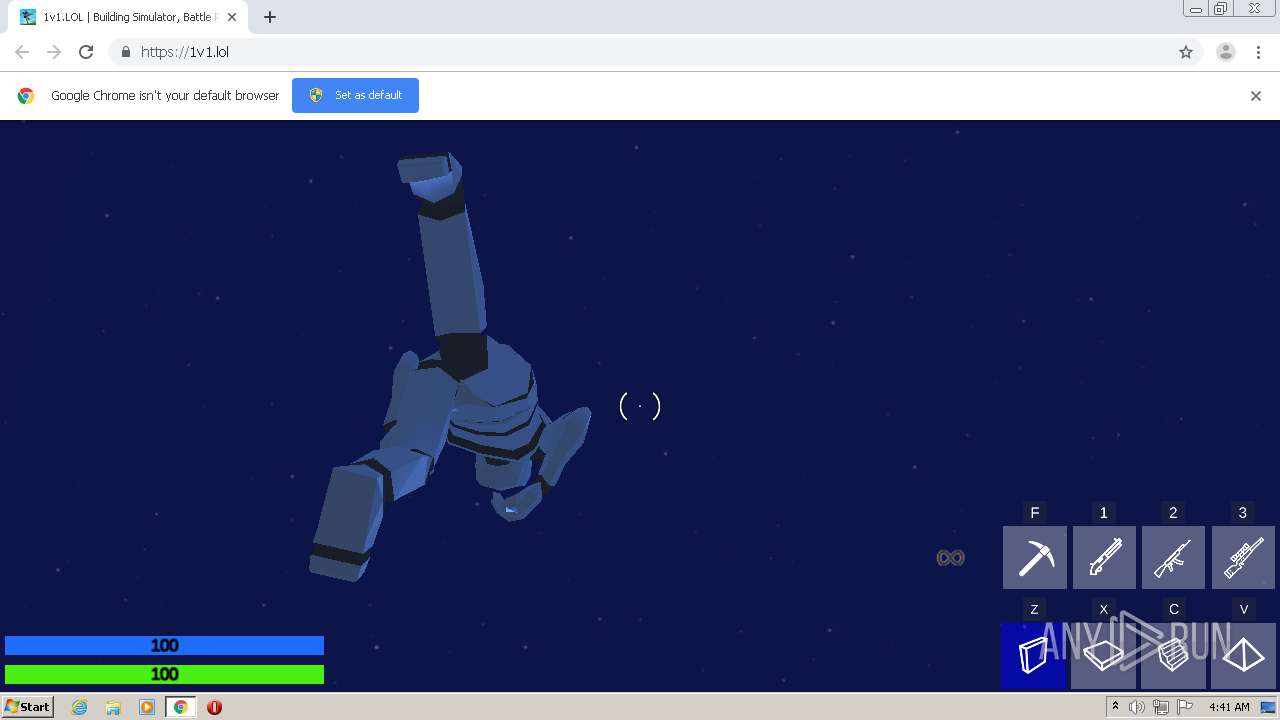The height and width of the screenshot is (720, 1280).
Task: Click the 4:41 AM system clock
Action: pyautogui.click(x=1229, y=707)
